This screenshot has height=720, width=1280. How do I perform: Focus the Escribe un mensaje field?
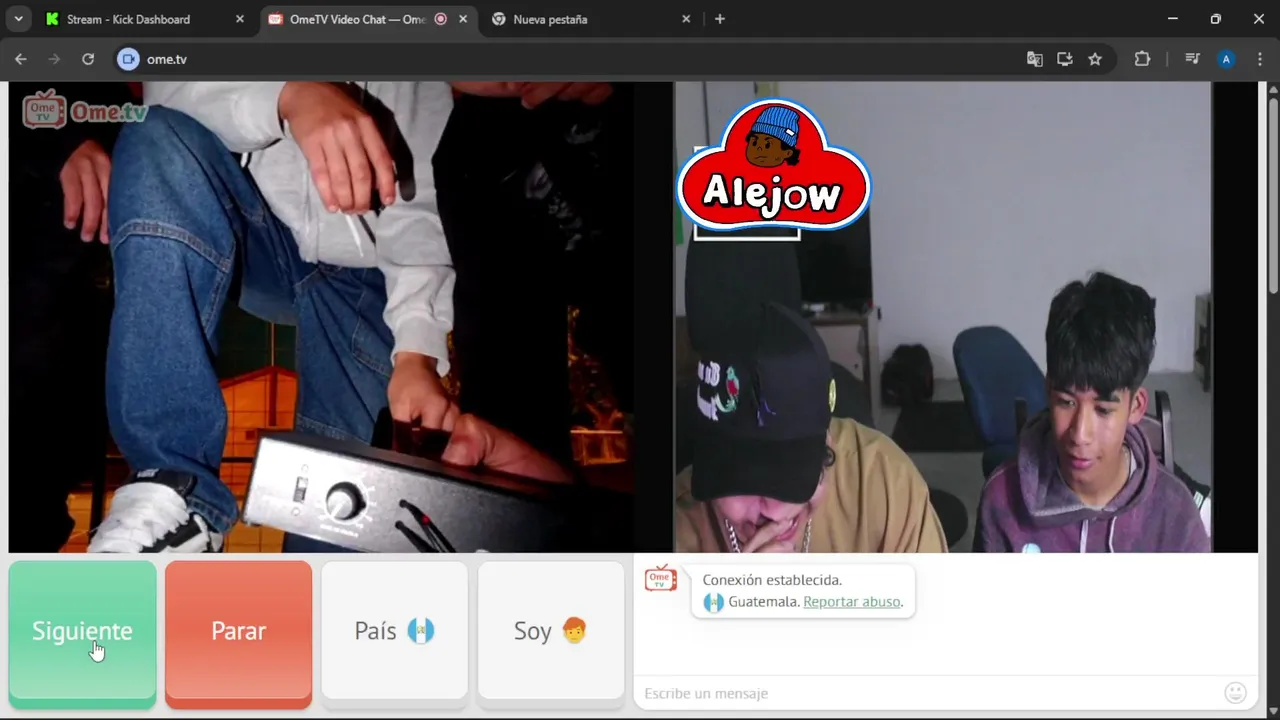click(x=930, y=693)
